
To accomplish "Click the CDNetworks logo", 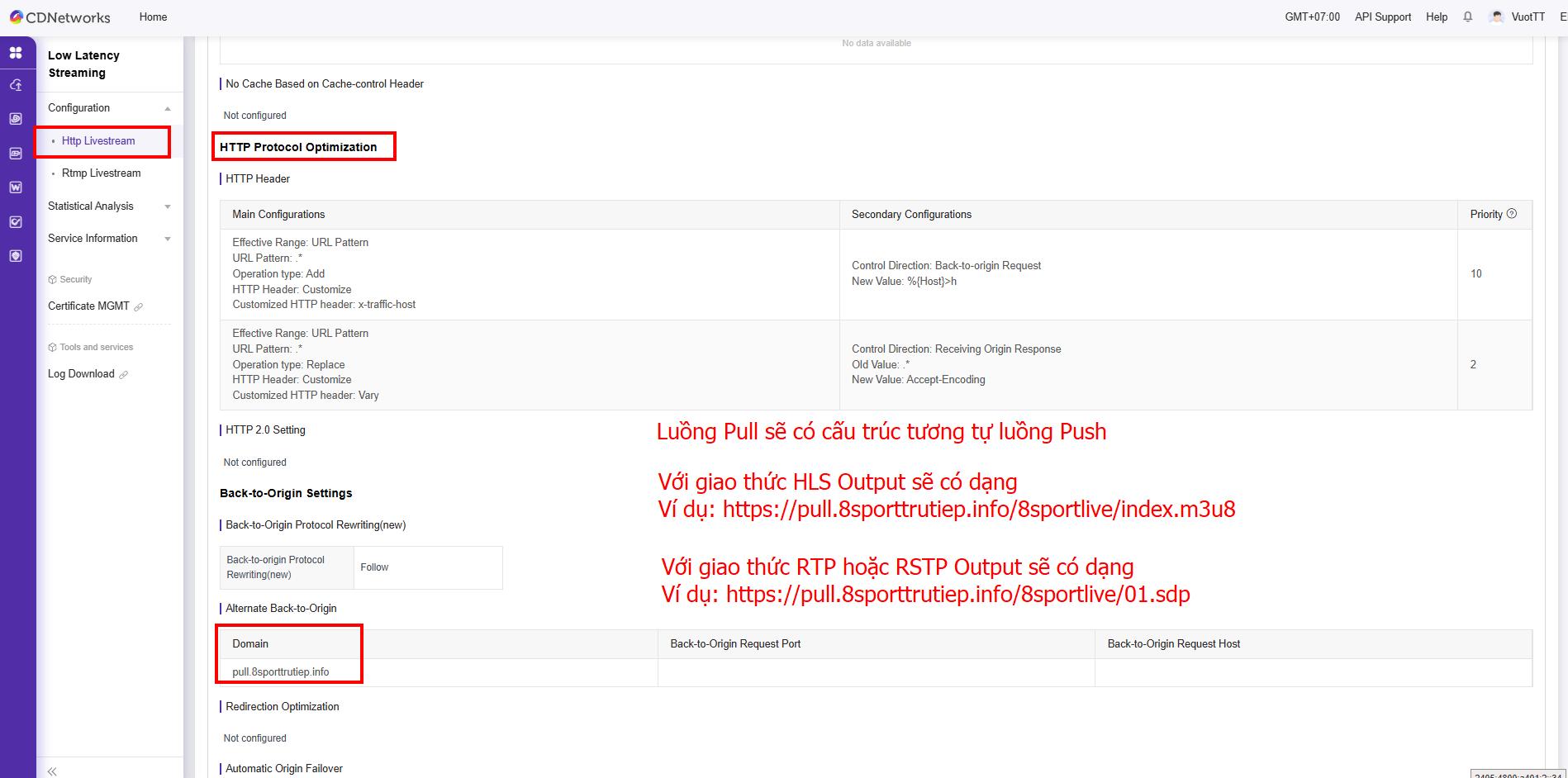I will [x=60, y=17].
